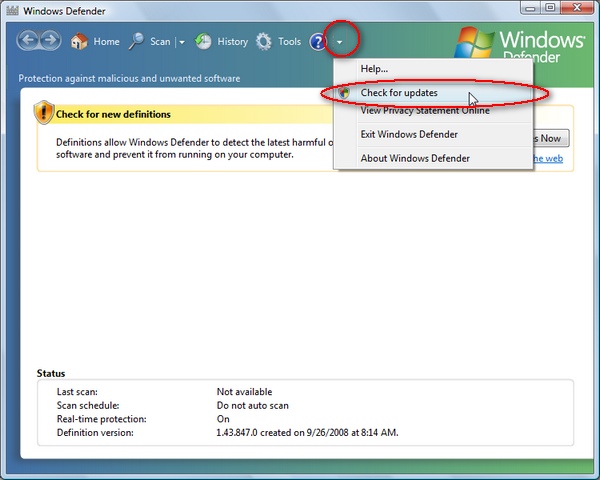600x480 pixels.
Task: Open the Tools toolbar label
Action: 289,41
